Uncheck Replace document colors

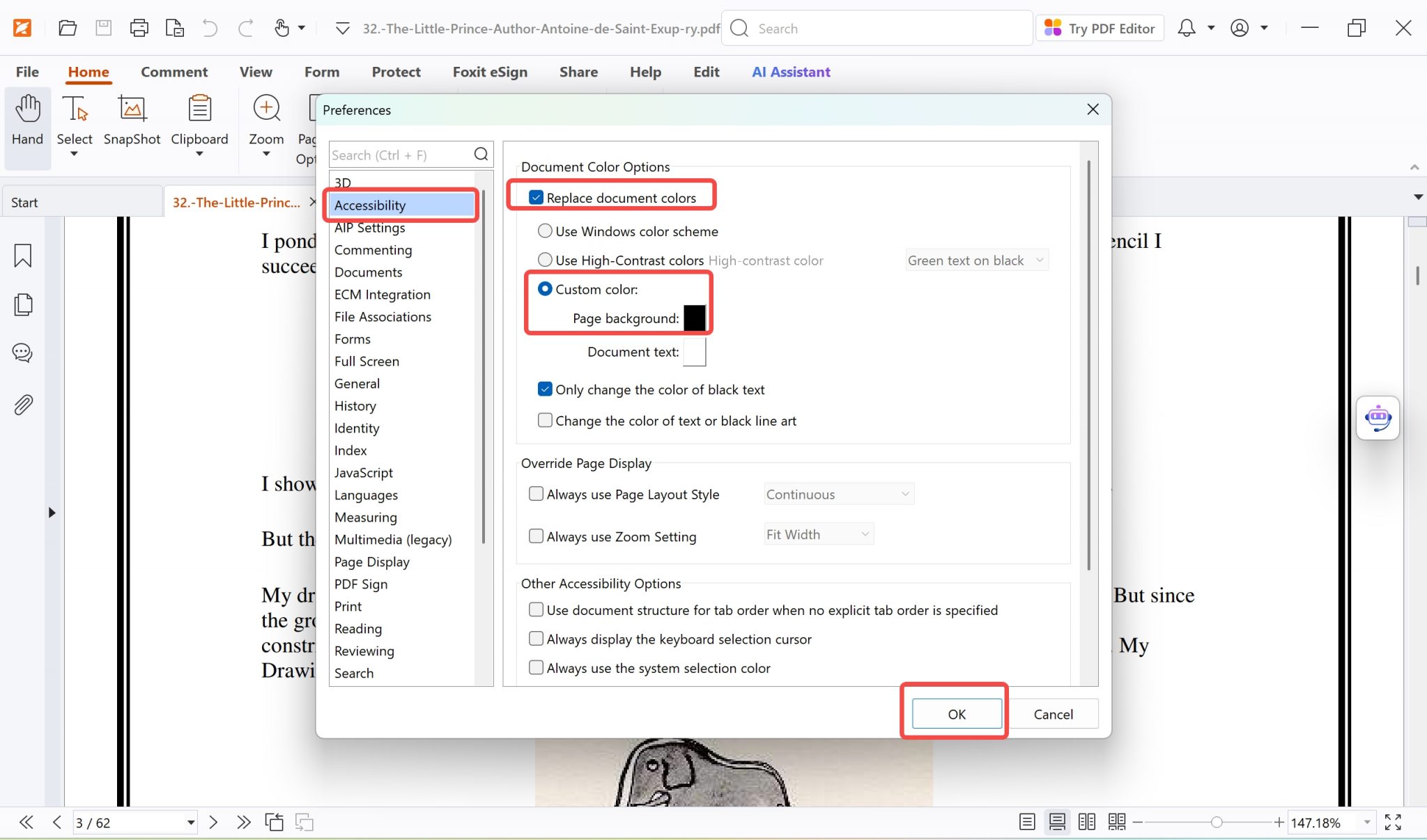tap(536, 198)
